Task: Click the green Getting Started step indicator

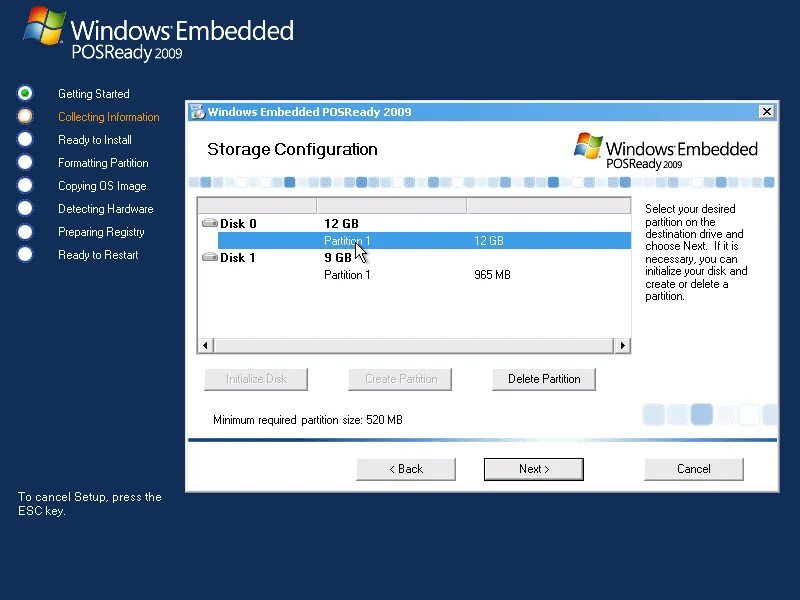Action: [25, 93]
